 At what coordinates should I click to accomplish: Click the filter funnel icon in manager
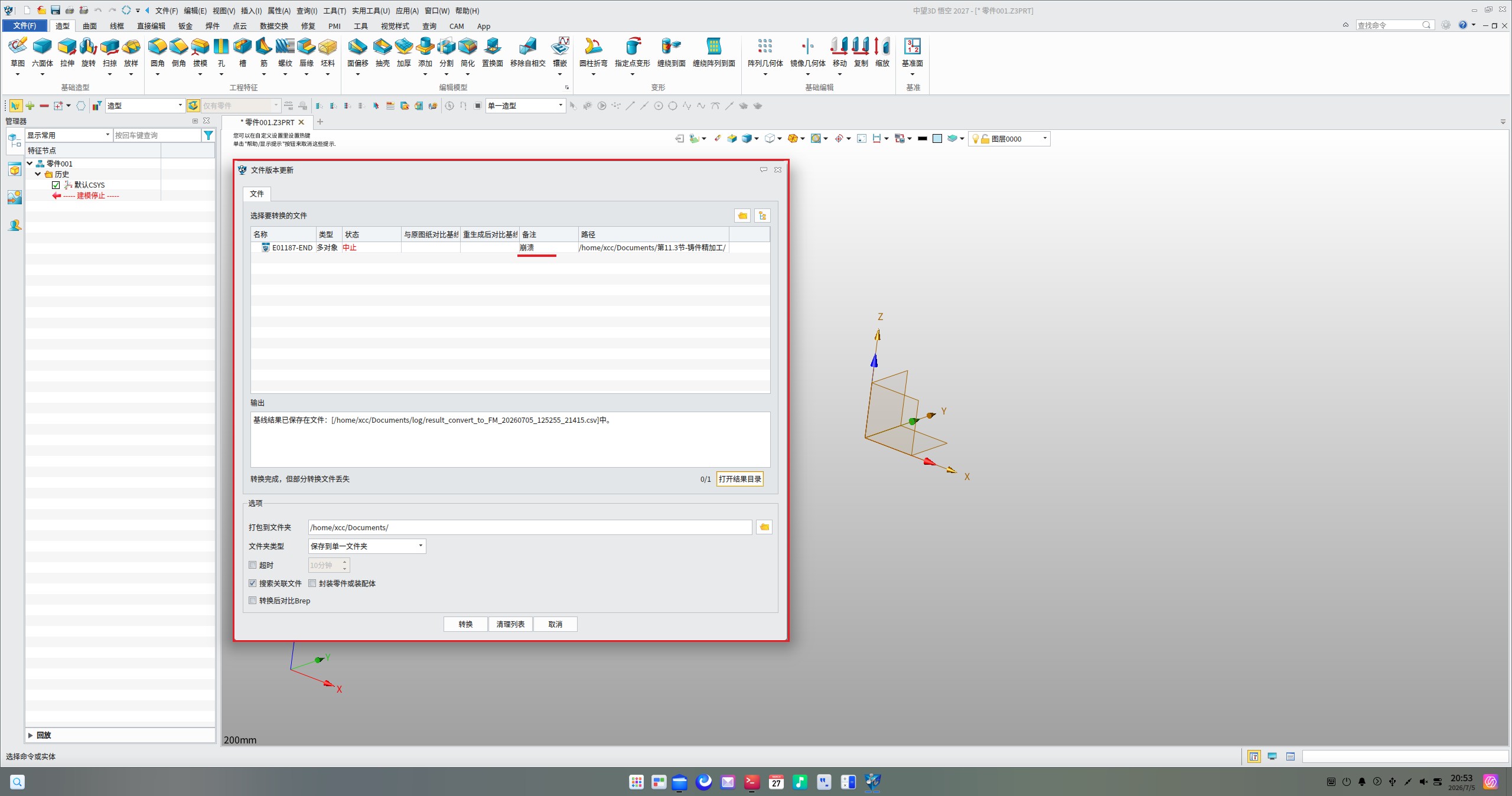208,135
